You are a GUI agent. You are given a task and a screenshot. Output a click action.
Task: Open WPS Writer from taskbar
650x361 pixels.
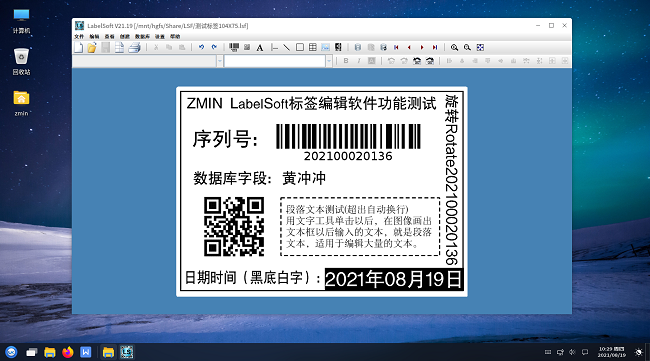[86, 352]
